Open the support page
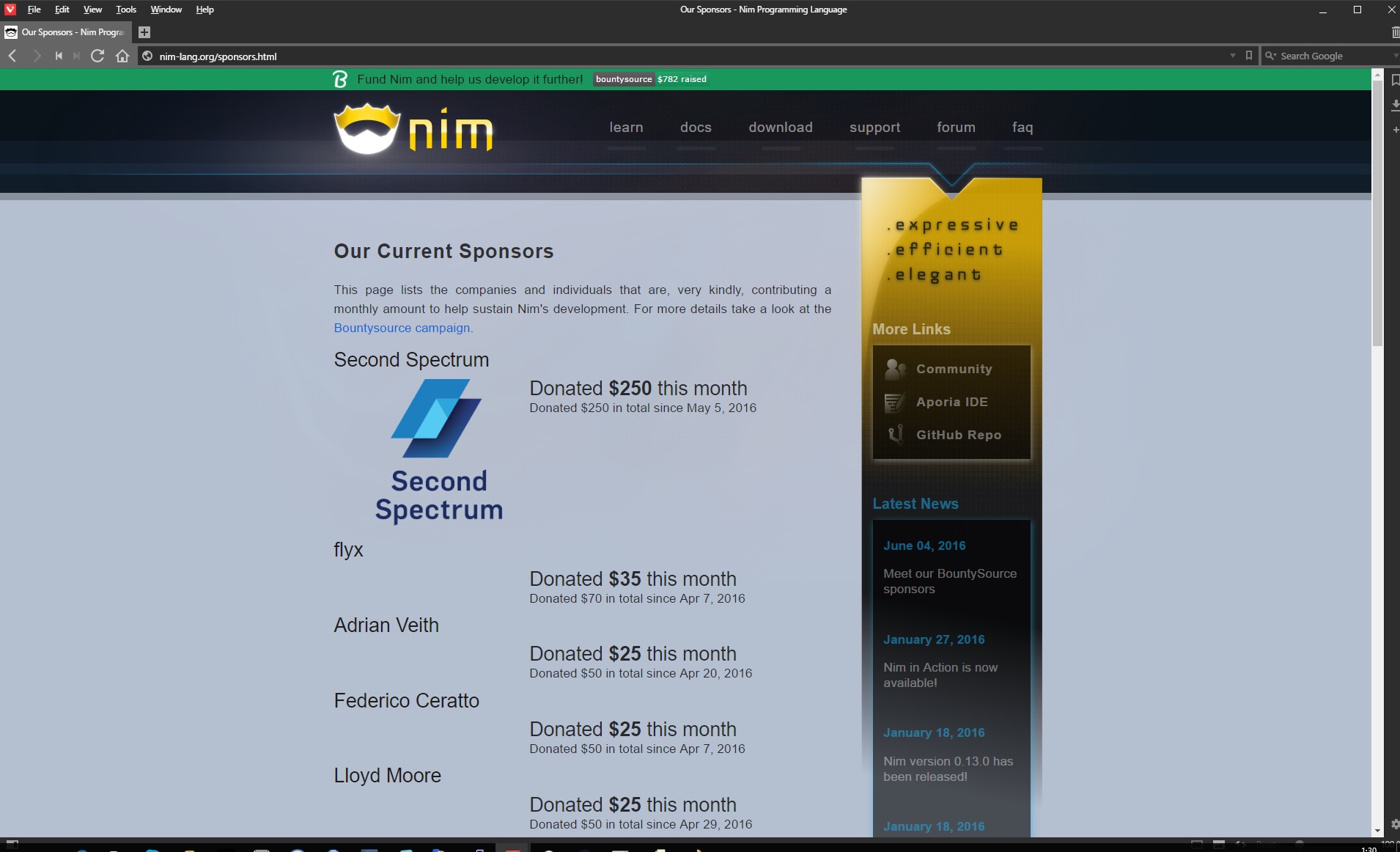The width and height of the screenshot is (1400, 852). click(875, 128)
